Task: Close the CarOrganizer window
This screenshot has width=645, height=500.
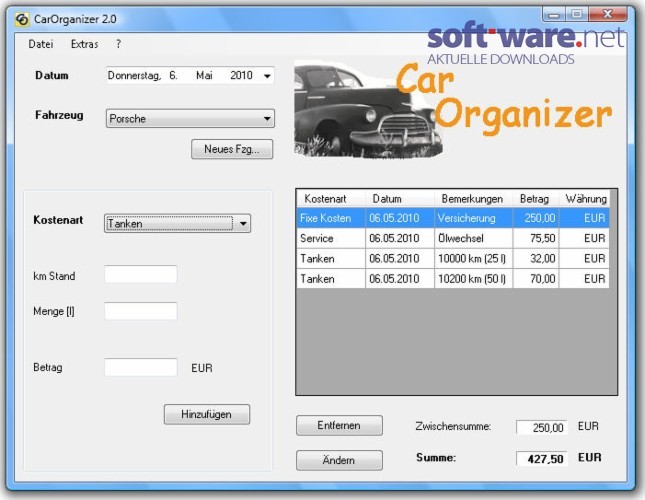Action: tap(608, 14)
